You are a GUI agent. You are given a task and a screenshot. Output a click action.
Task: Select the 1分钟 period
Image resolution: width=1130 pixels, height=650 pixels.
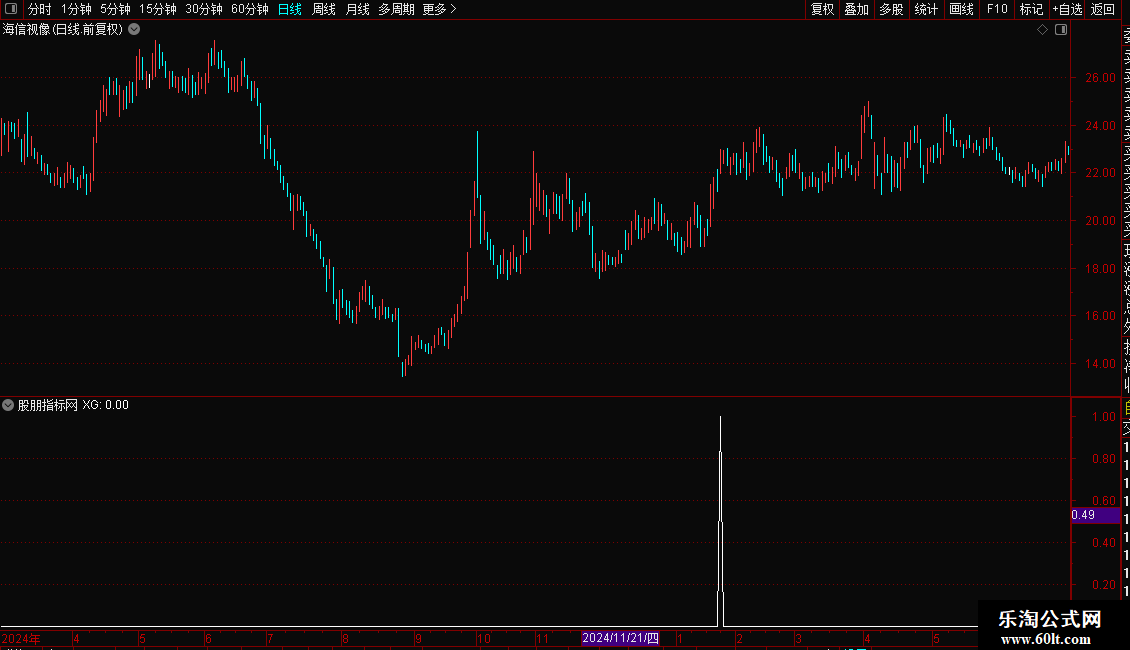[76, 9]
